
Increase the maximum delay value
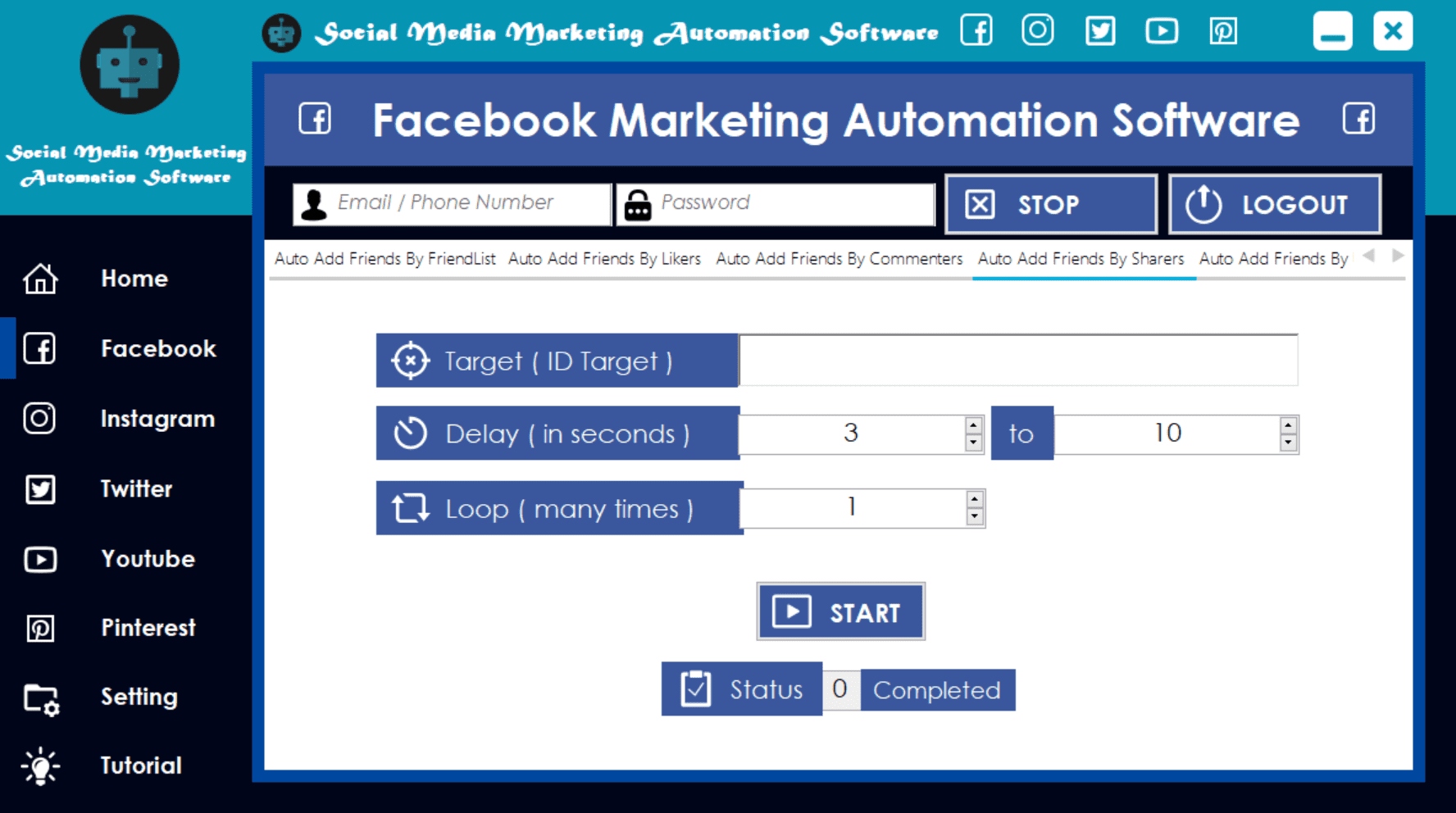1288,425
